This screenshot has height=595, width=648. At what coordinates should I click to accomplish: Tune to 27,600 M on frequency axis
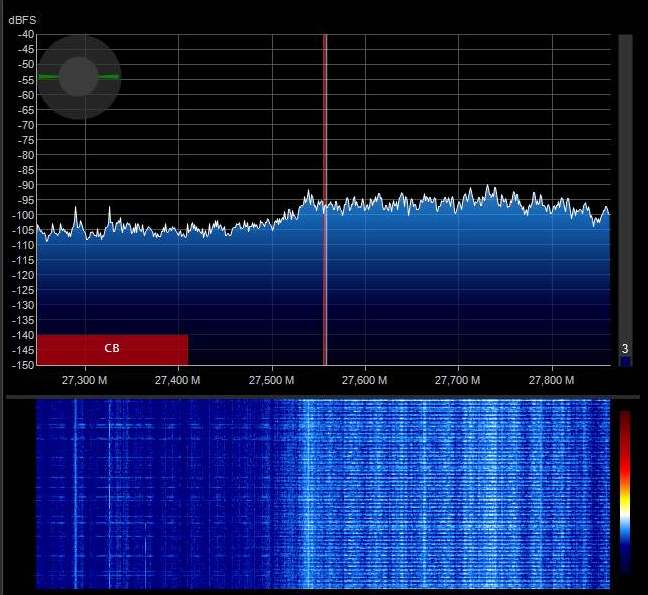pos(365,381)
